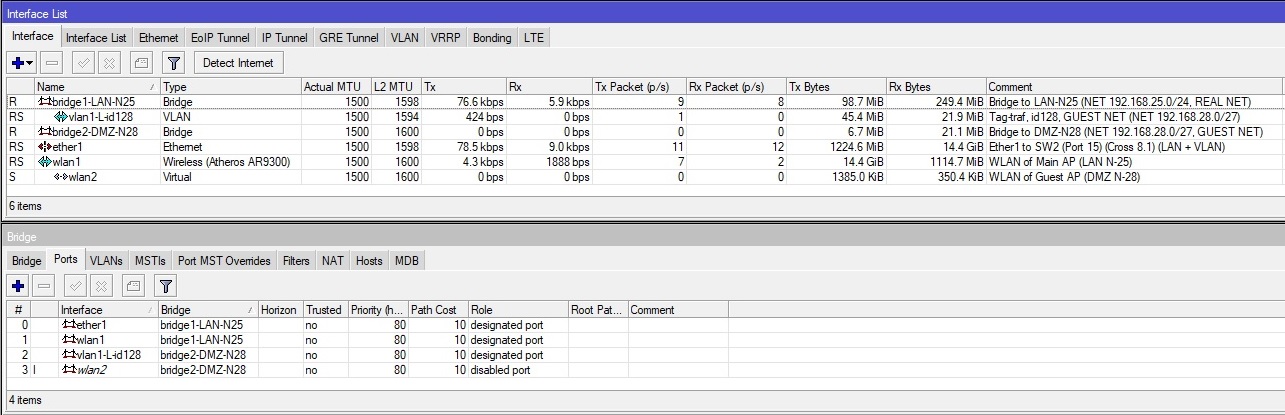Sort ports by Bridge column header
The height and width of the screenshot is (415, 1285).
coord(207,310)
